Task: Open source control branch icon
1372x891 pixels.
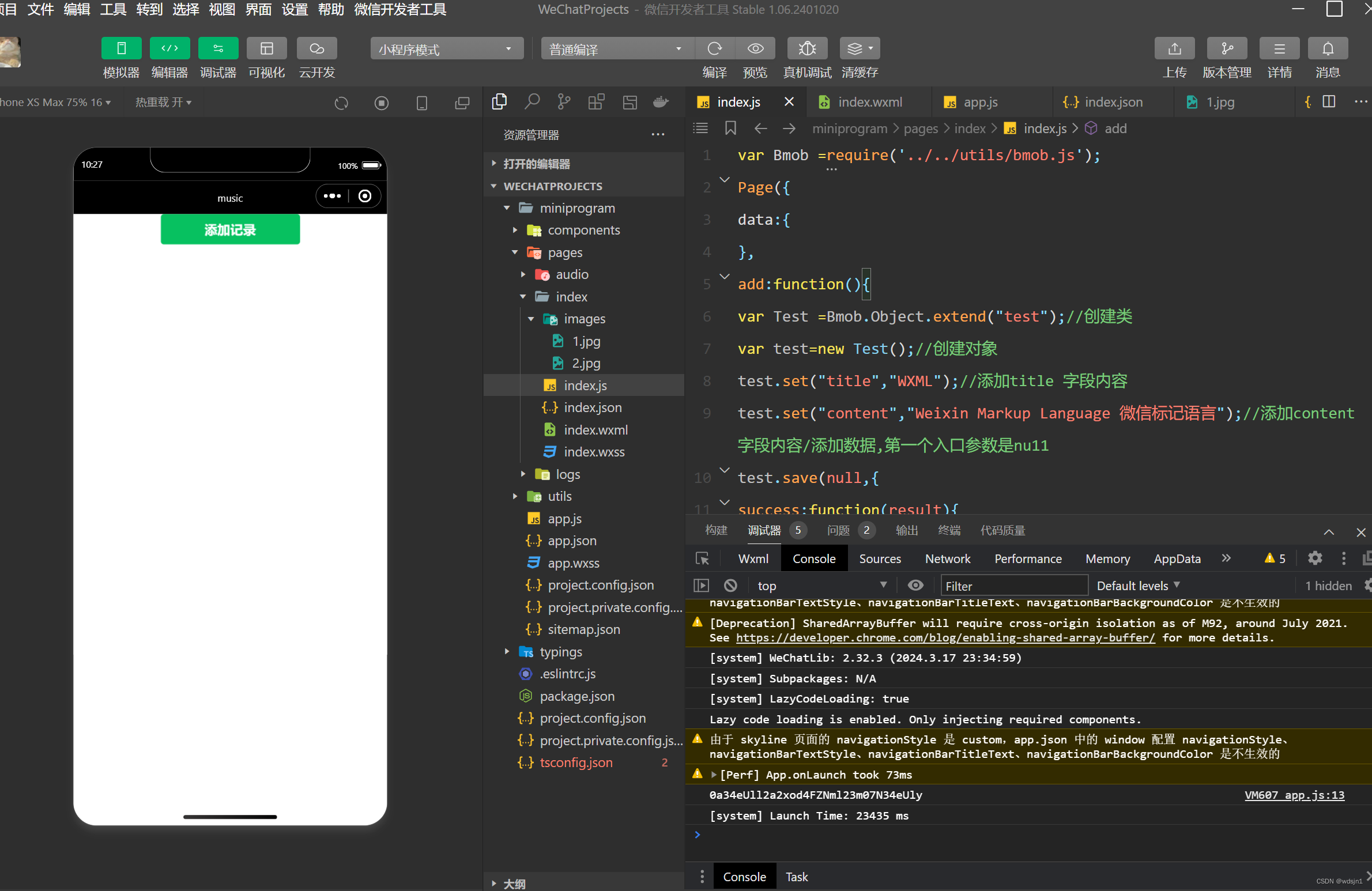Action: 564,102
